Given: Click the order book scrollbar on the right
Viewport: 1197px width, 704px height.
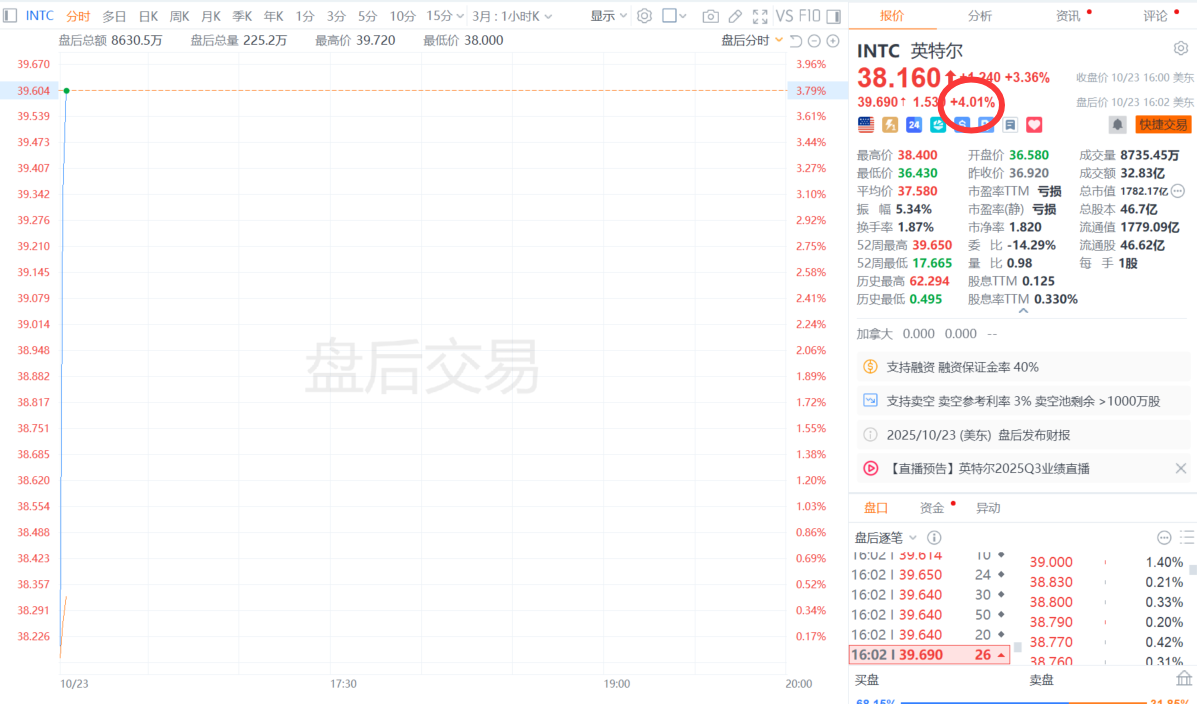Looking at the screenshot, I should [x=1191, y=570].
